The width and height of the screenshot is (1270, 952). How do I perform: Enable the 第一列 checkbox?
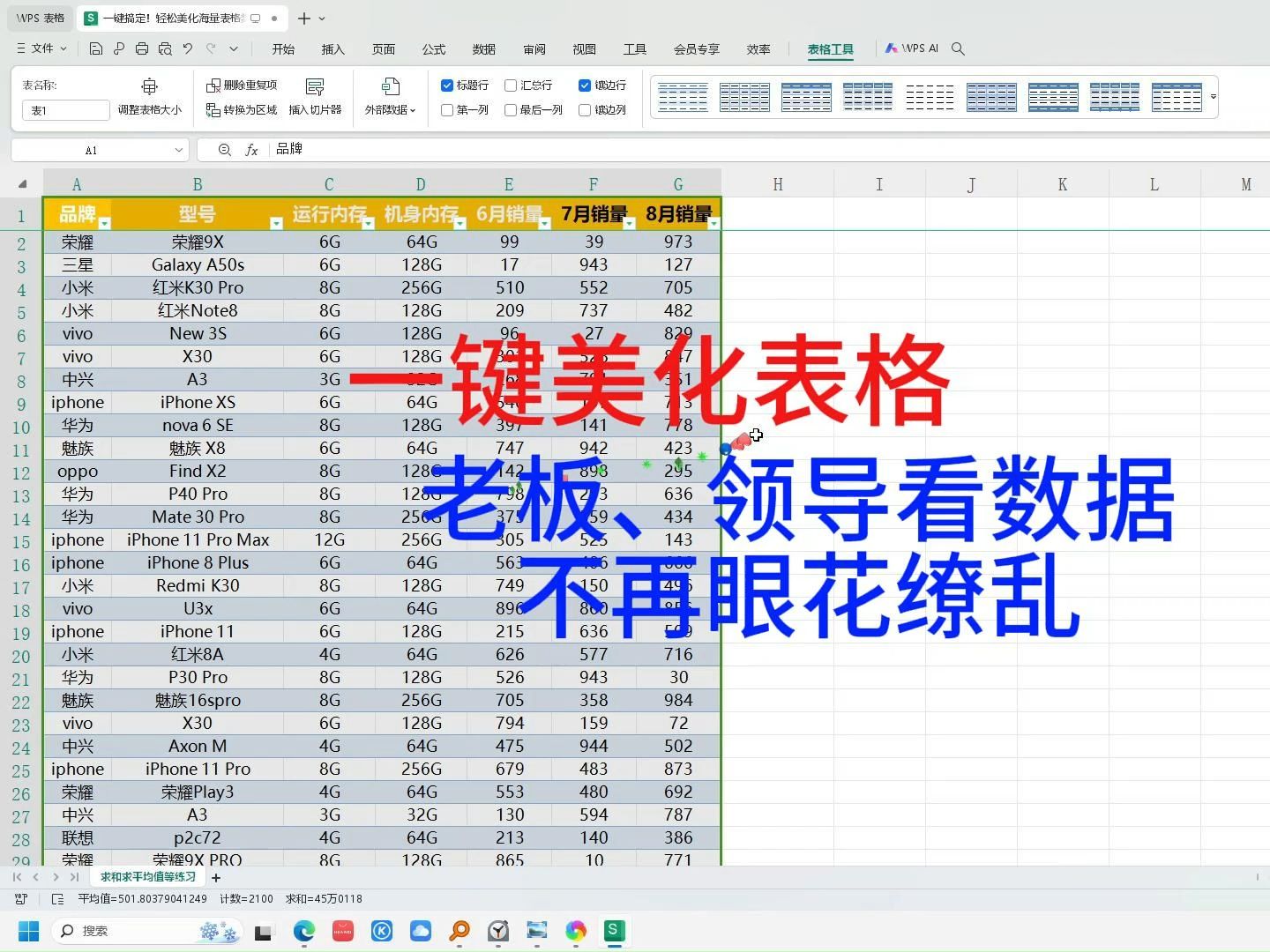click(447, 110)
